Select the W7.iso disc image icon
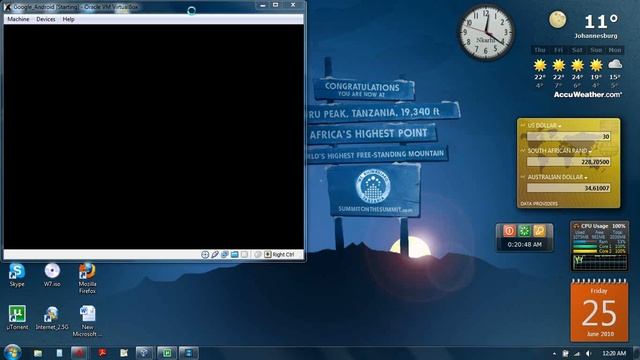Screen dimensions: 640x360 point(52,275)
